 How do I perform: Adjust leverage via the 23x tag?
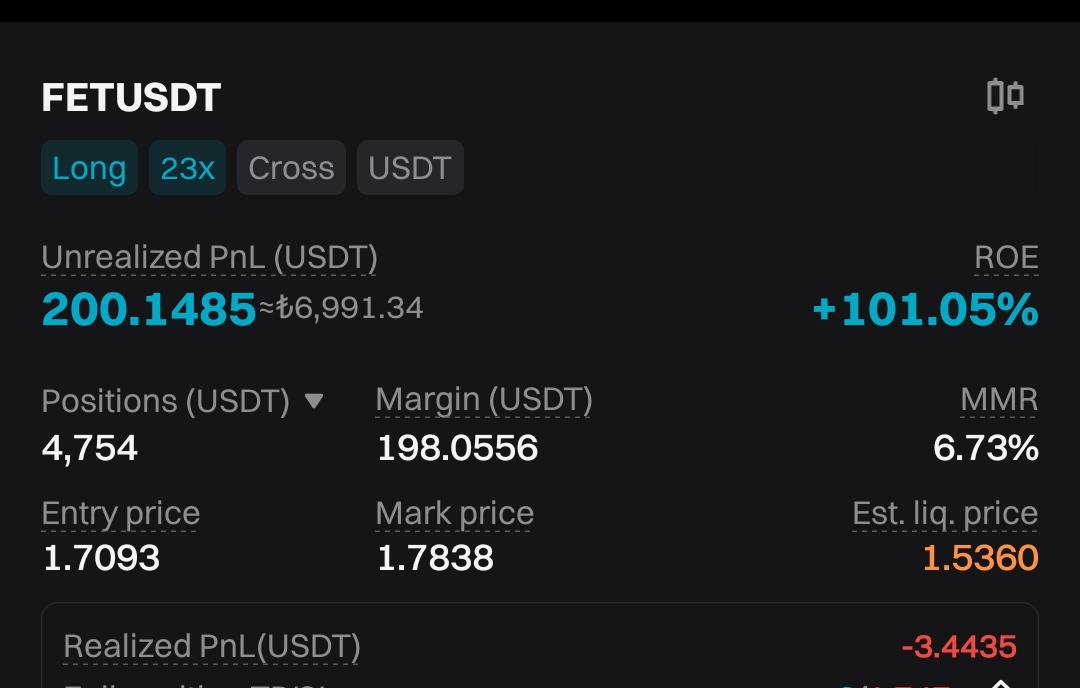click(x=187, y=167)
